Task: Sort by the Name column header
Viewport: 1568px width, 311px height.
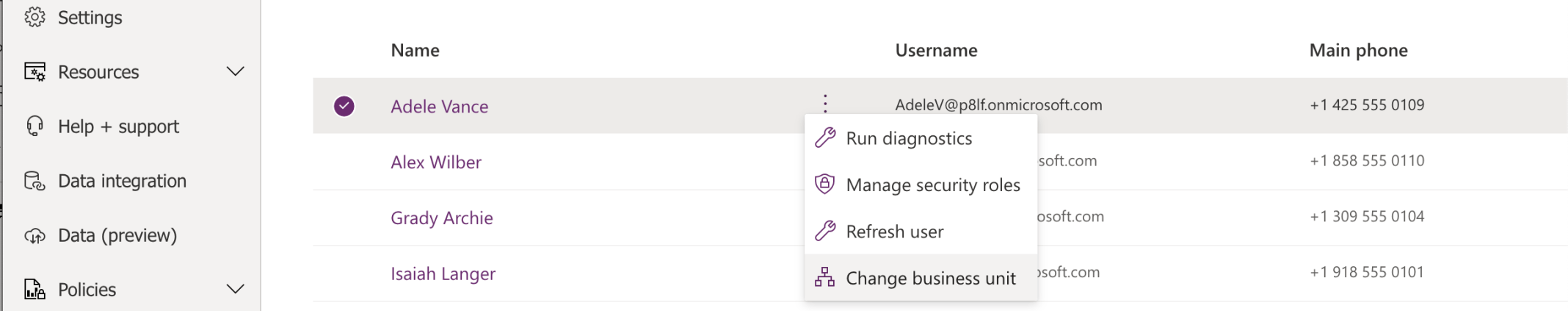Action: 415,50
